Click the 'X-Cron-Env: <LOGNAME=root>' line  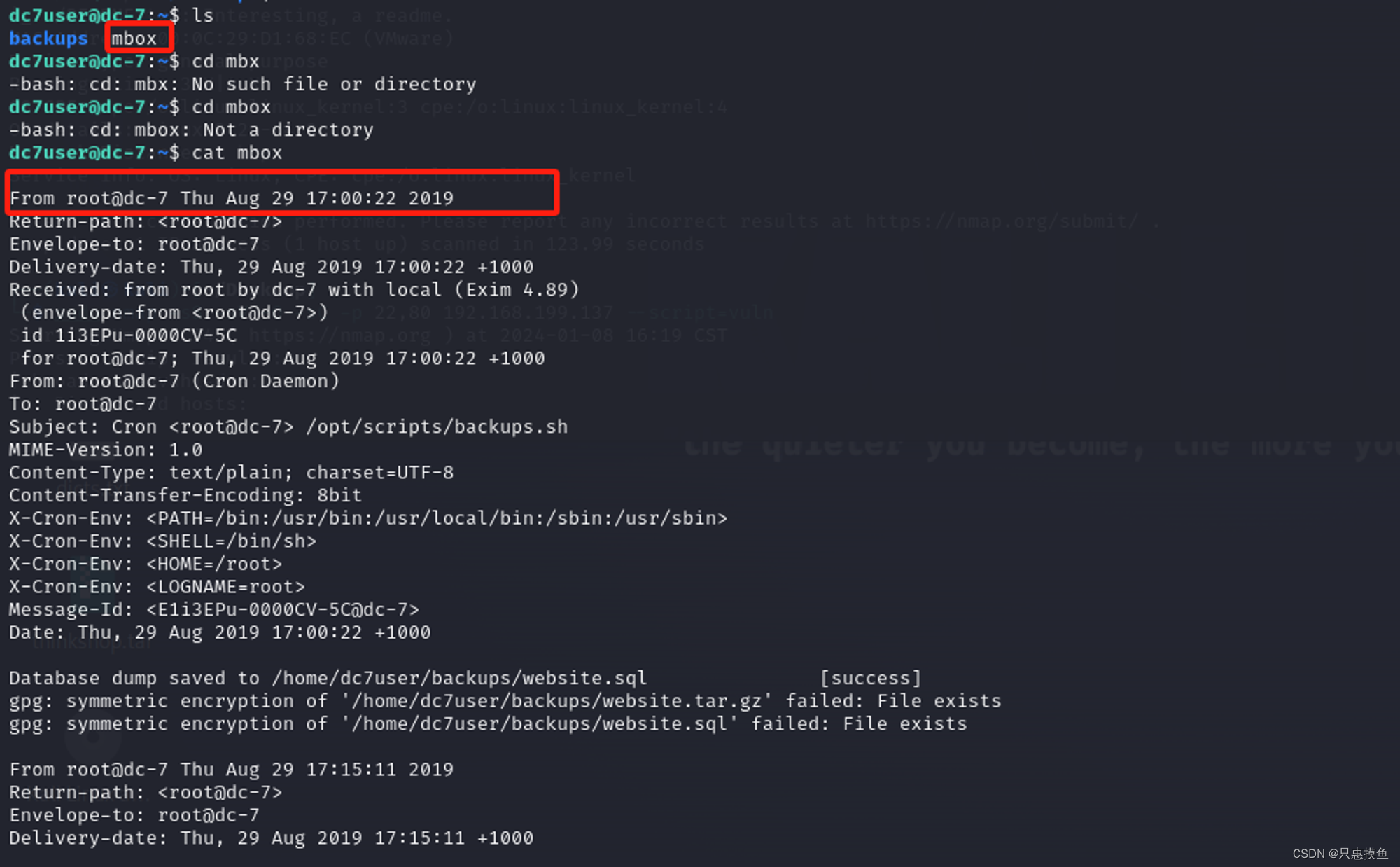pyautogui.click(x=157, y=587)
